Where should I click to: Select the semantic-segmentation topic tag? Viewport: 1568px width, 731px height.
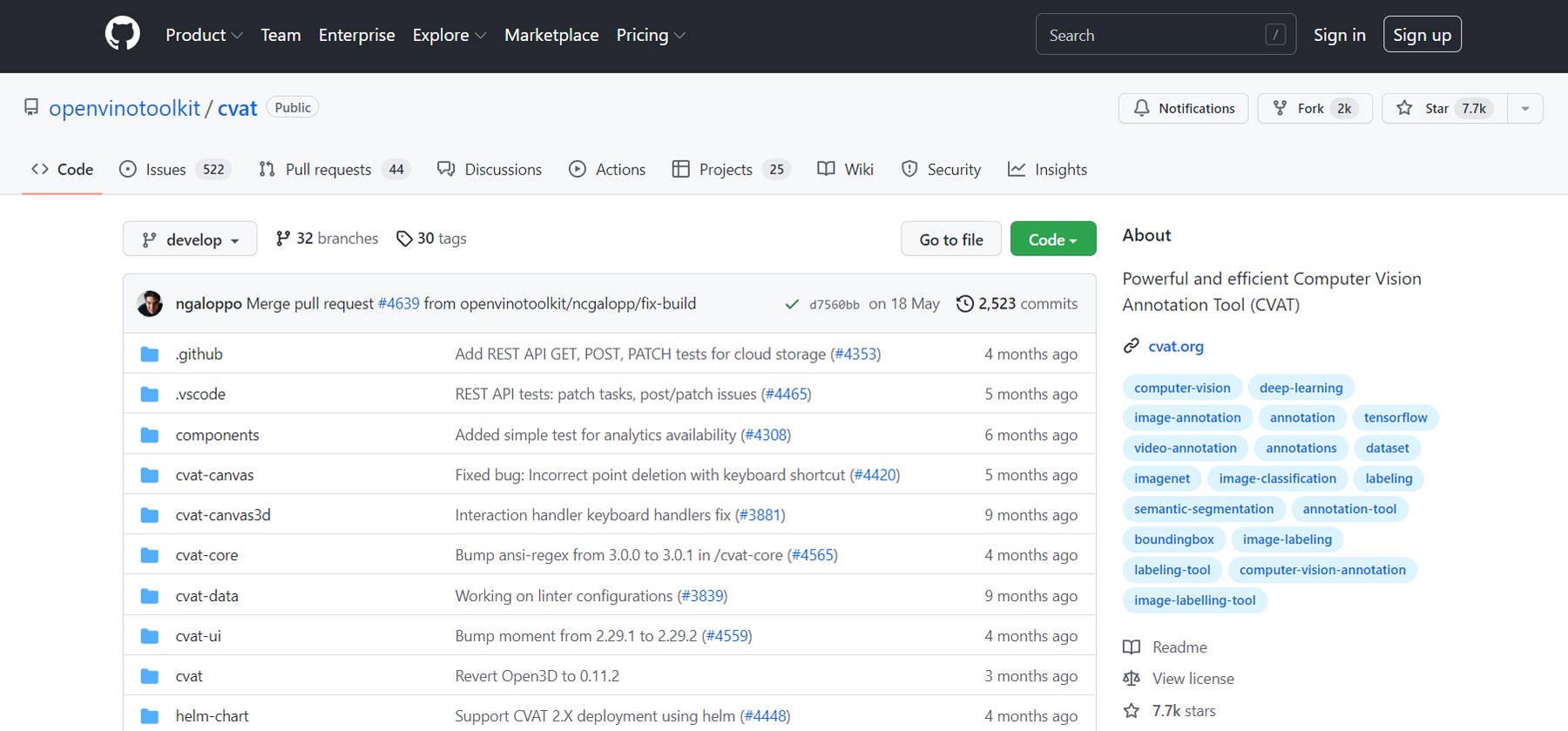(x=1204, y=509)
